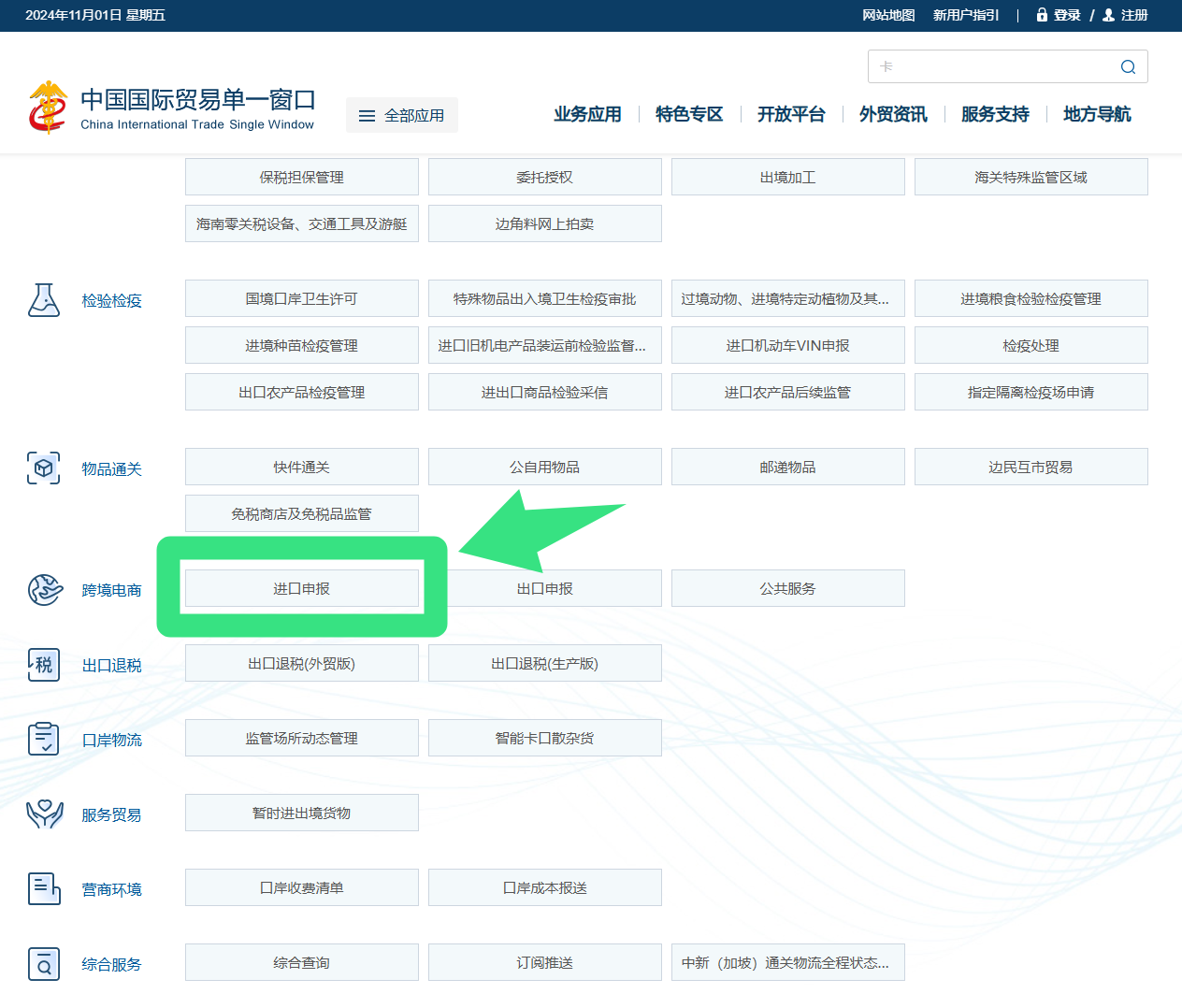Click the 出口退税 tax icon
Image resolution: width=1182 pixels, height=1008 pixels.
(44, 663)
